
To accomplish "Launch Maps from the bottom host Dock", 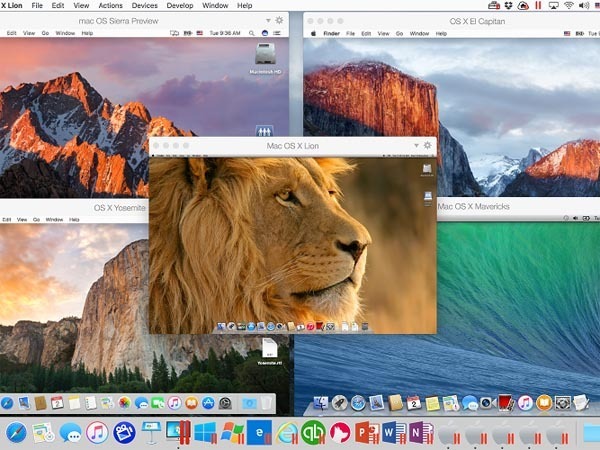I will 43,433.
